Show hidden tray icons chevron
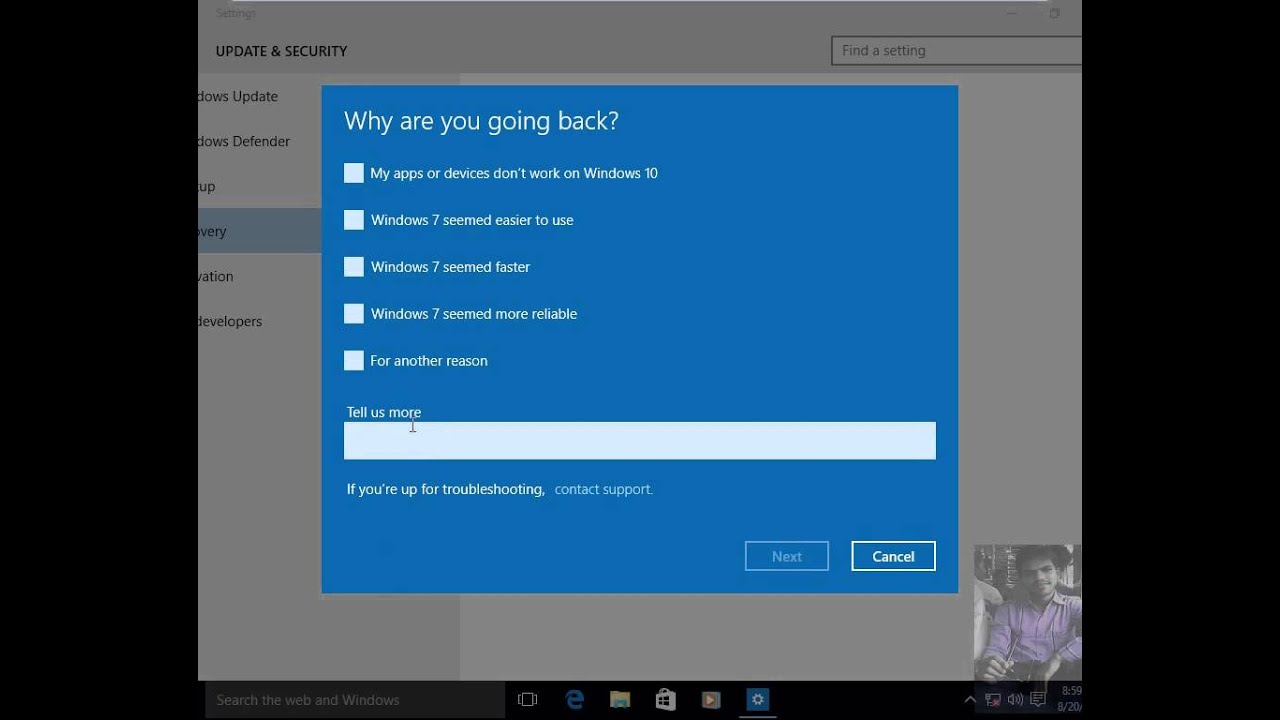The image size is (1280, 720). [969, 700]
